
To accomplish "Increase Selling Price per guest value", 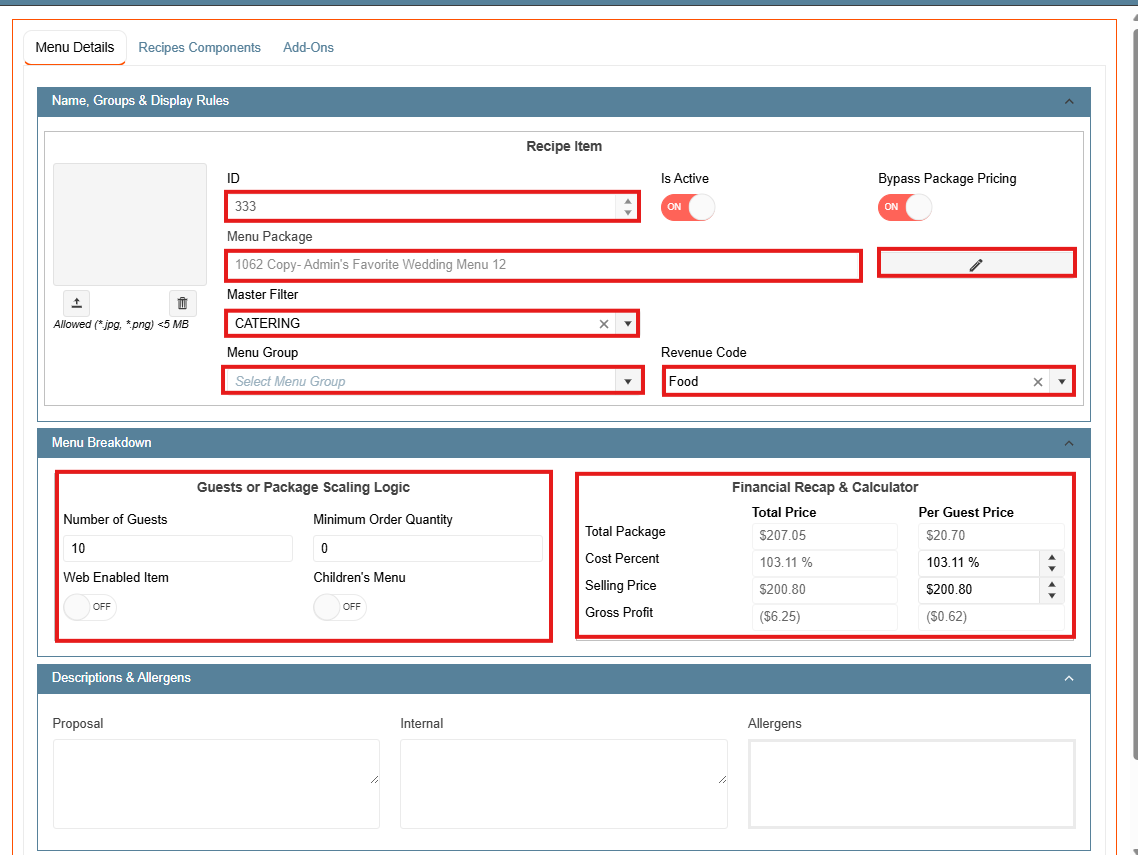I will tap(1052, 584).
